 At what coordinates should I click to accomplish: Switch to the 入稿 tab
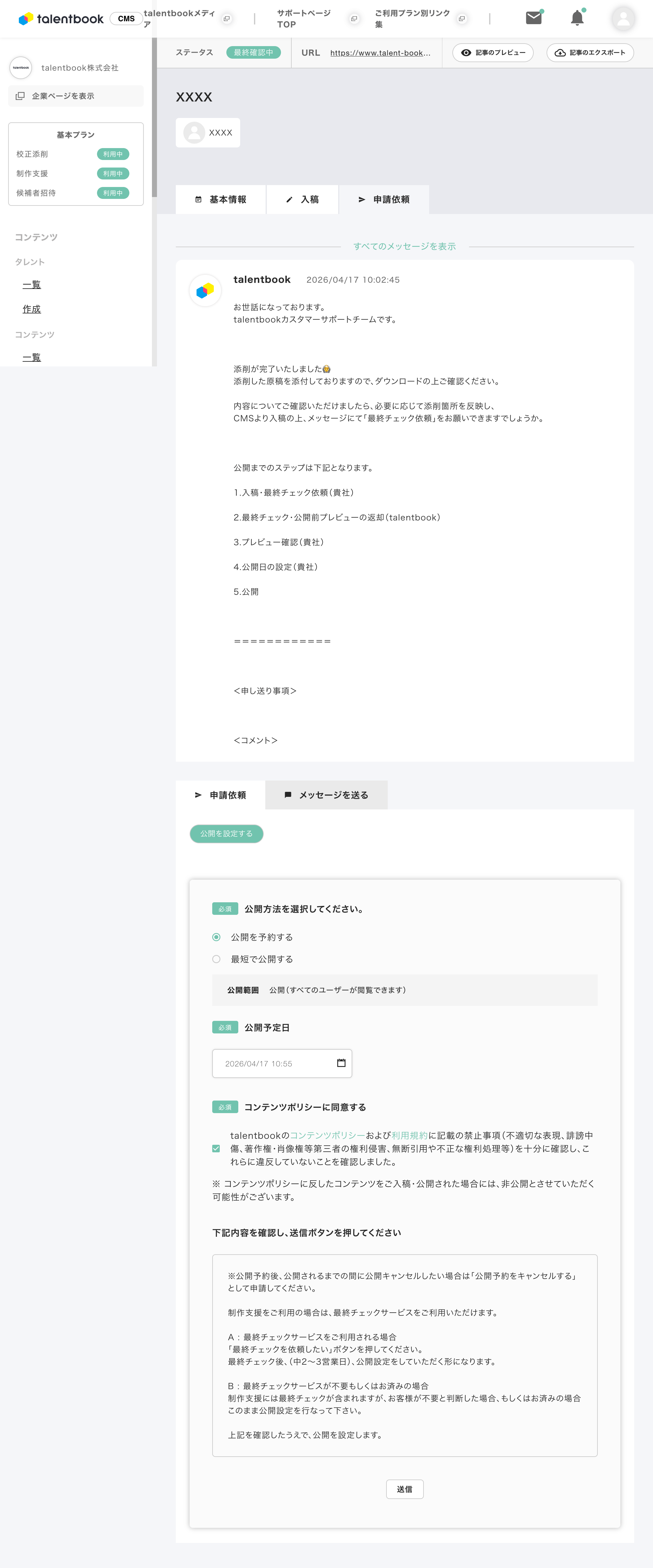[x=303, y=200]
